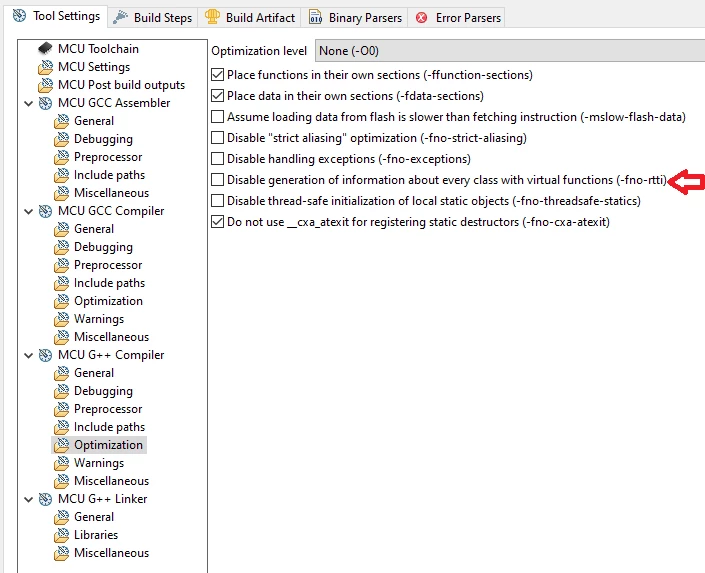Click the MCU G++ Linker tool icon
The height and width of the screenshot is (573, 705).
point(45,499)
